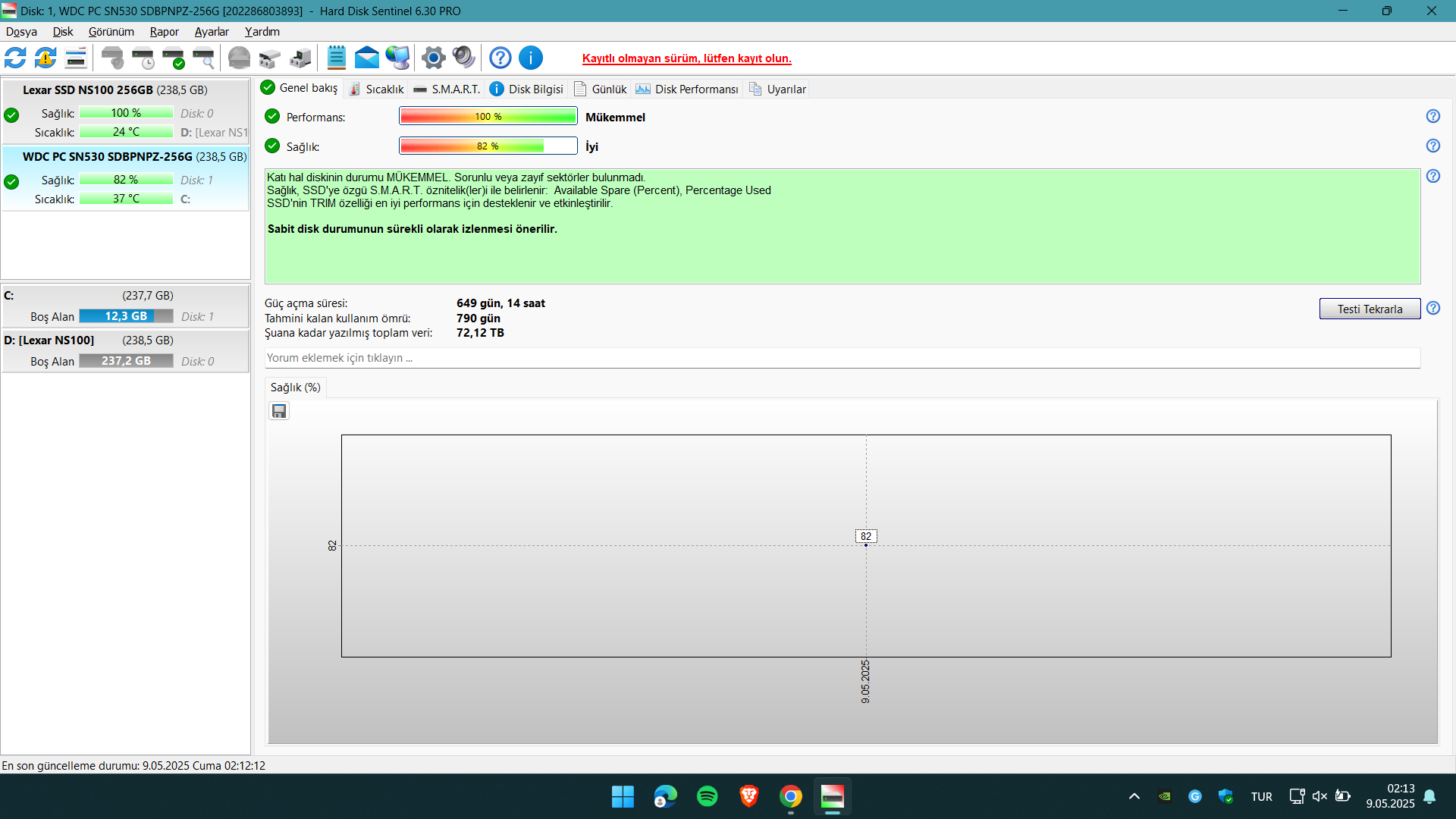The image size is (1456, 819).
Task: Click the D: free space 237,2 GB bar
Action: (127, 361)
